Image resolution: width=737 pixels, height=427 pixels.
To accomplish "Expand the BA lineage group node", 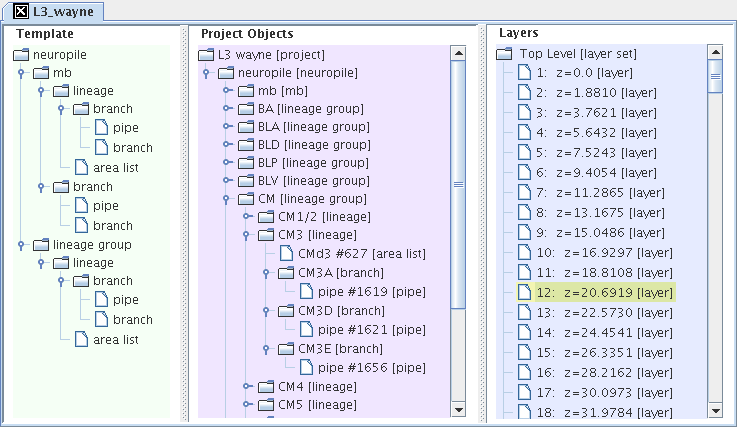I will pyautogui.click(x=227, y=109).
